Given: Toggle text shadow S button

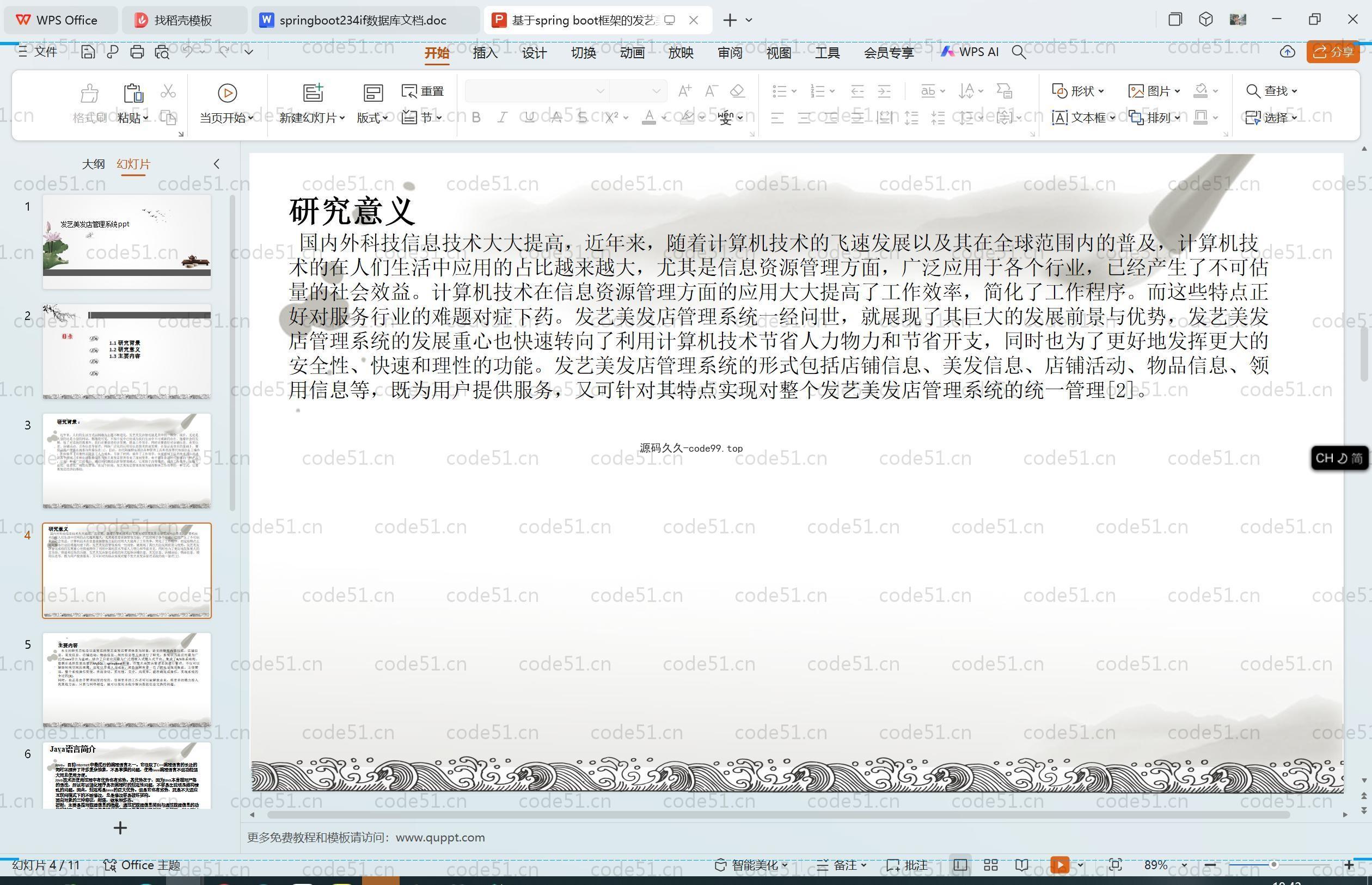Looking at the screenshot, I should coord(582,117).
